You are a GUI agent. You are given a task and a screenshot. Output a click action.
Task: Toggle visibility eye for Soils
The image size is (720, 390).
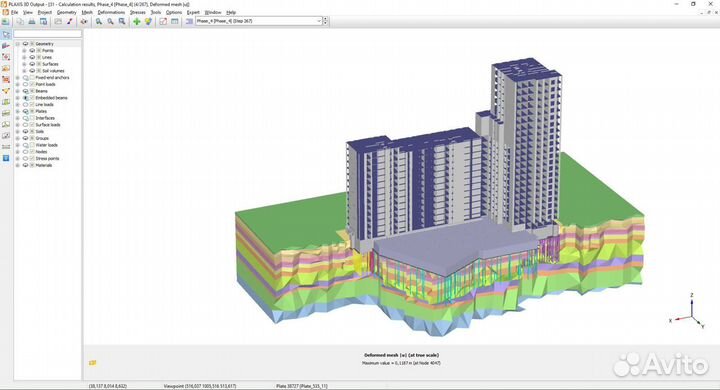click(x=26, y=131)
